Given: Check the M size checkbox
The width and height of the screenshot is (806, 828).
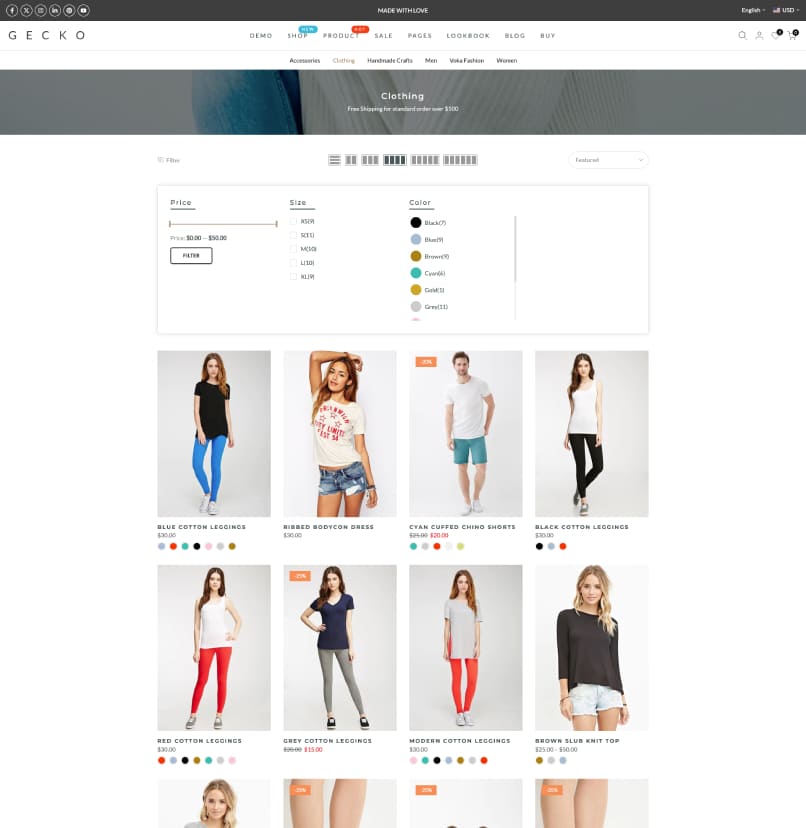Looking at the screenshot, I should pyautogui.click(x=294, y=249).
